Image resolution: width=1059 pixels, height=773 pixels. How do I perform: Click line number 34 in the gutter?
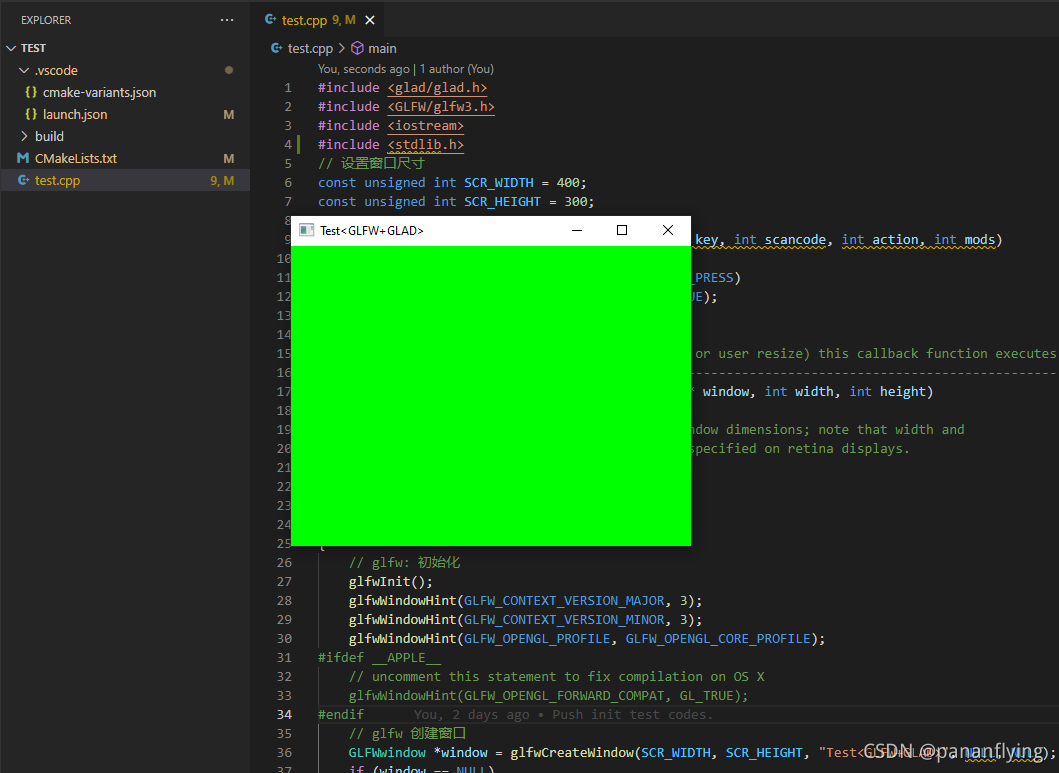284,714
